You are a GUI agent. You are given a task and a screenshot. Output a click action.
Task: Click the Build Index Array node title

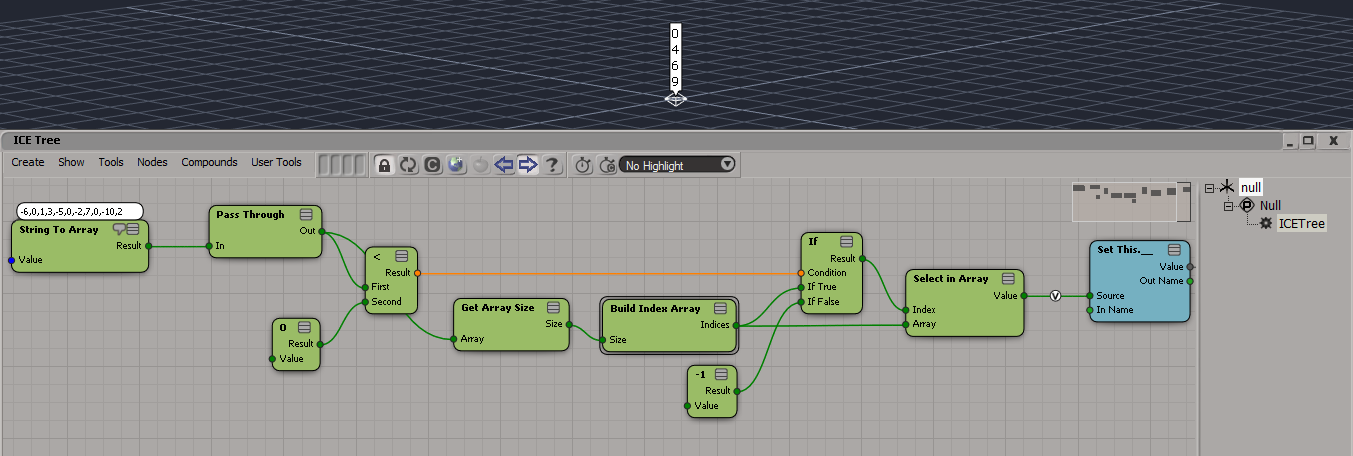pyautogui.click(x=655, y=309)
